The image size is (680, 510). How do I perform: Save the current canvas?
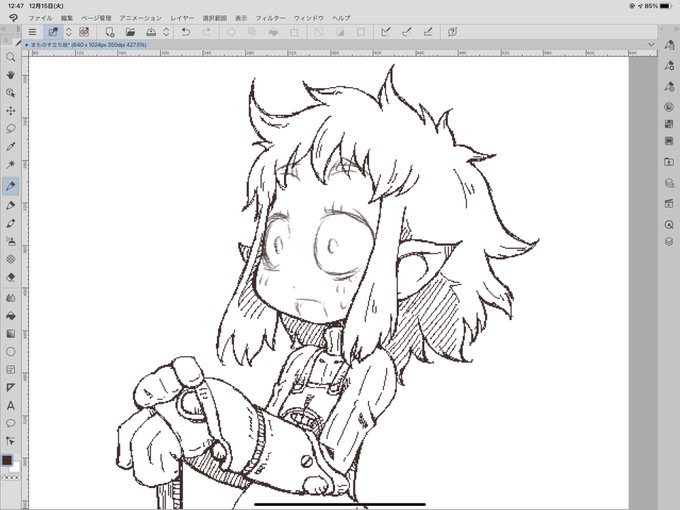point(150,32)
